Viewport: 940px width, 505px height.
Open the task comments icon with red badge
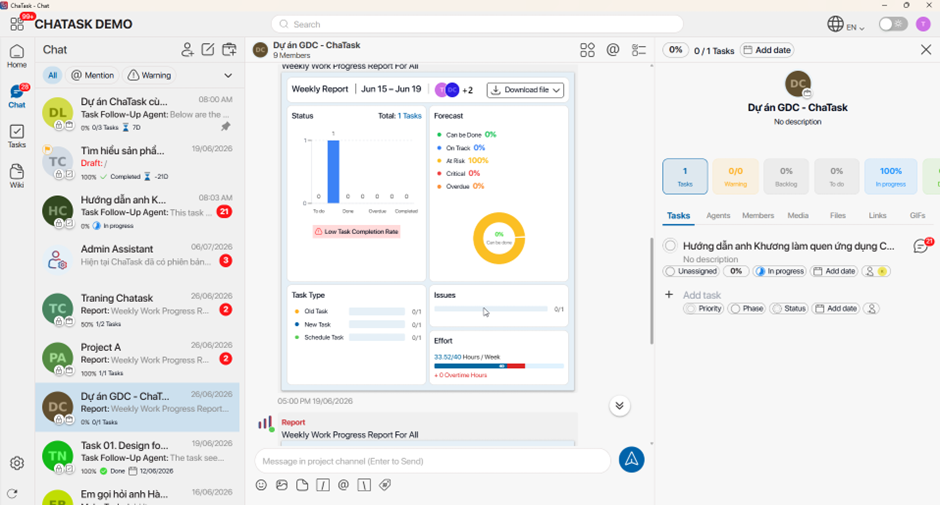pos(921,246)
